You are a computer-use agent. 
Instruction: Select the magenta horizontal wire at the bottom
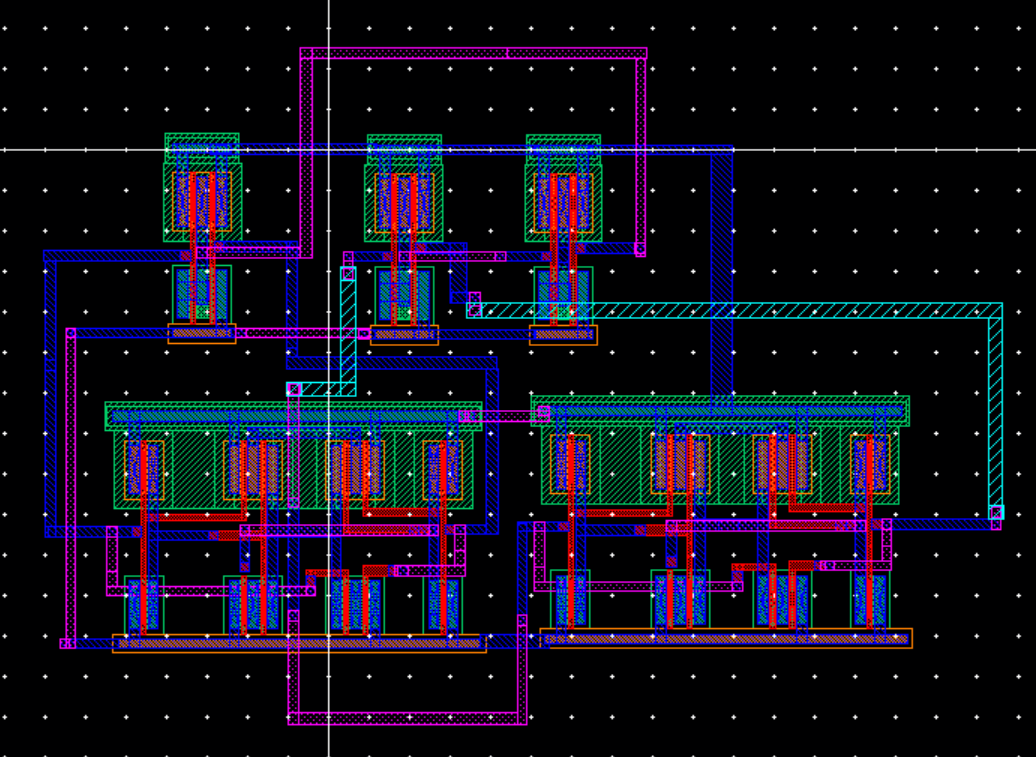407,718
